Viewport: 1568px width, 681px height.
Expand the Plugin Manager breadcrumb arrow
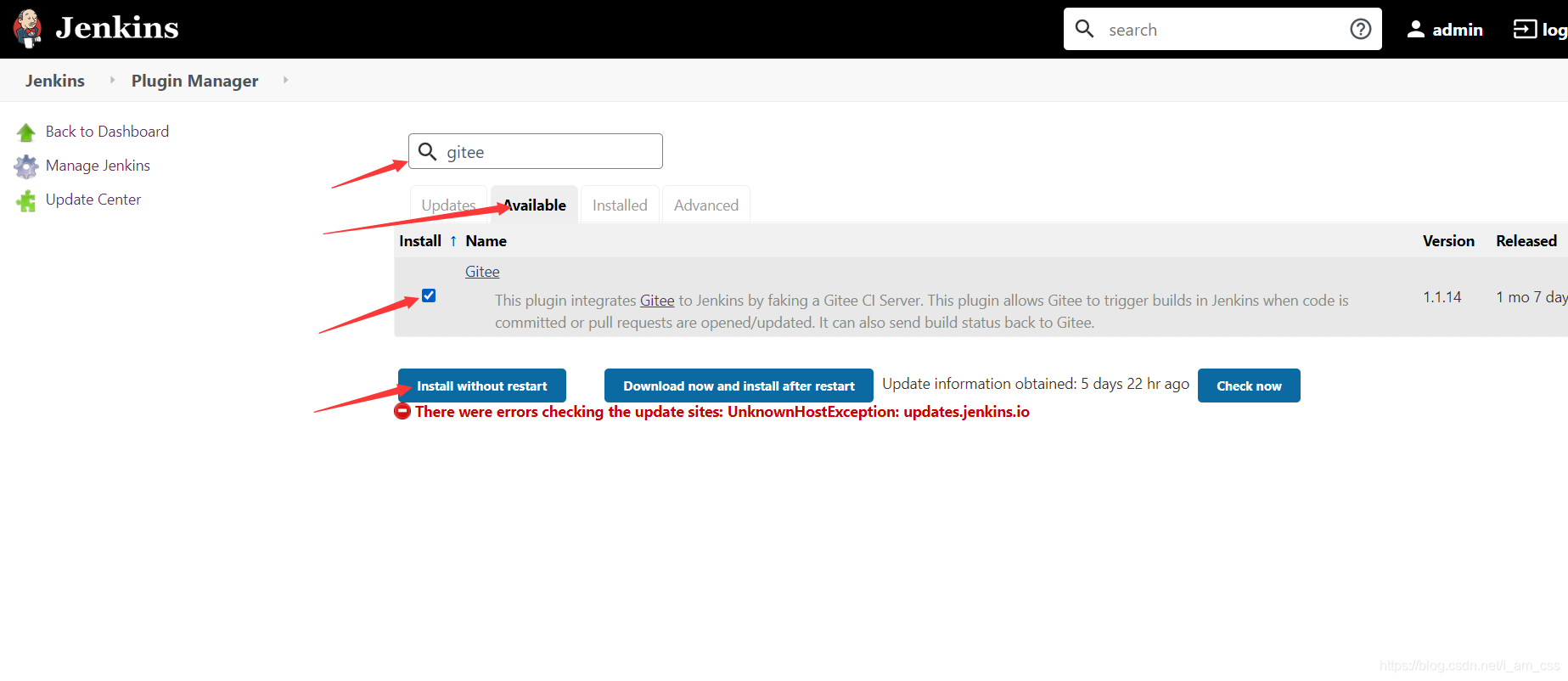point(285,80)
